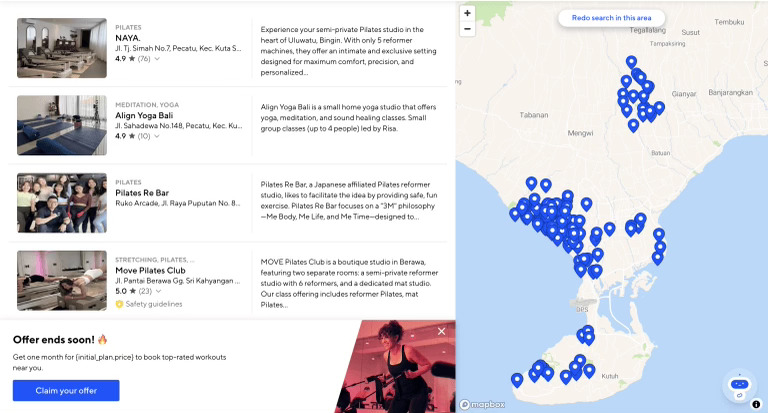Click the map pin closest to Kutuh
This screenshot has height=413, width=768.
(x=589, y=370)
